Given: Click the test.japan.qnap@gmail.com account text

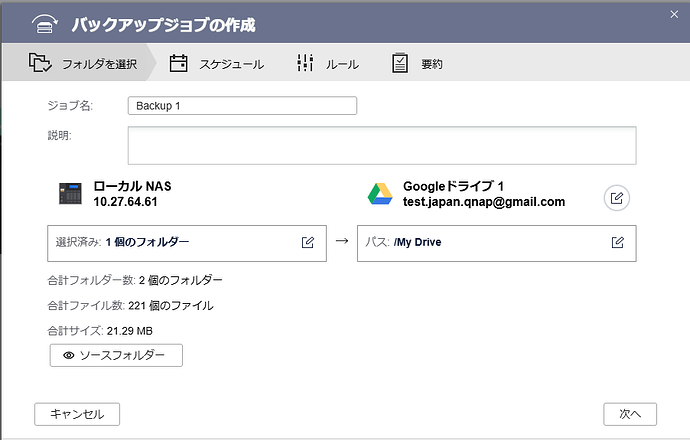Looking at the screenshot, I should [x=483, y=202].
